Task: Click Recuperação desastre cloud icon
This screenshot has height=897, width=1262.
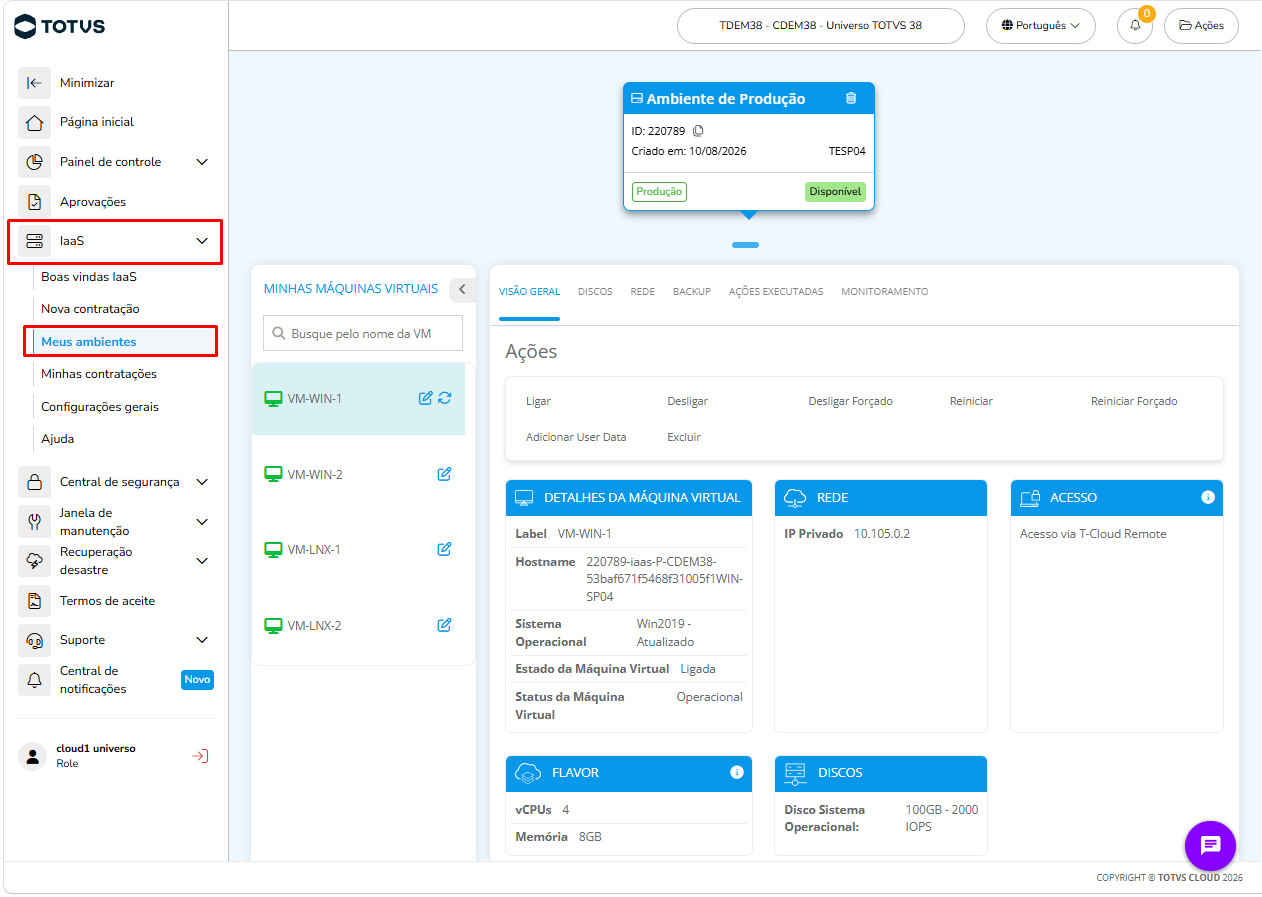Action: (x=34, y=561)
